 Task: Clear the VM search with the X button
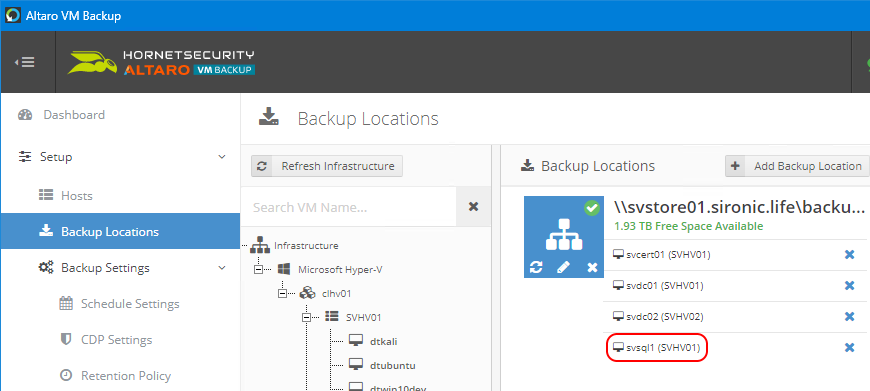click(x=473, y=207)
